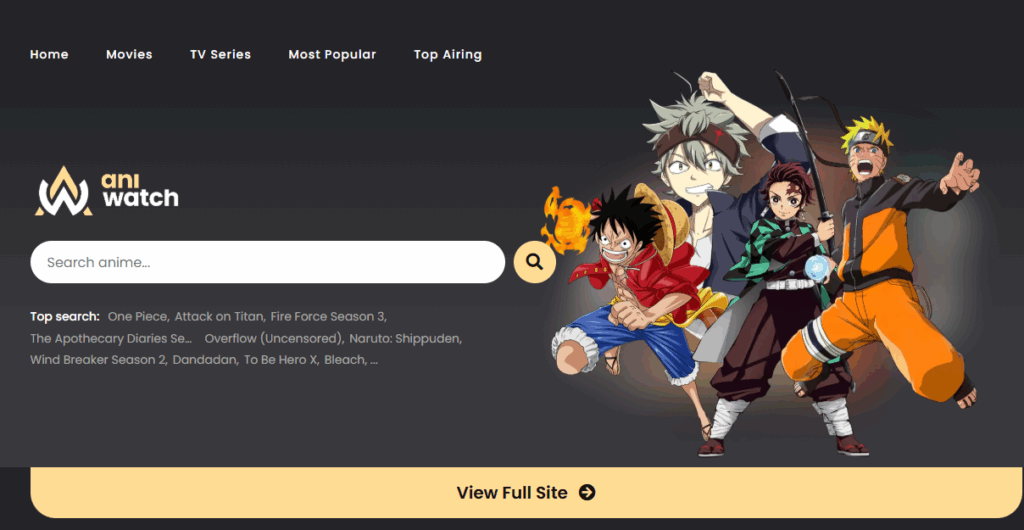Open the Fire Force Season 3 link

[x=328, y=317]
